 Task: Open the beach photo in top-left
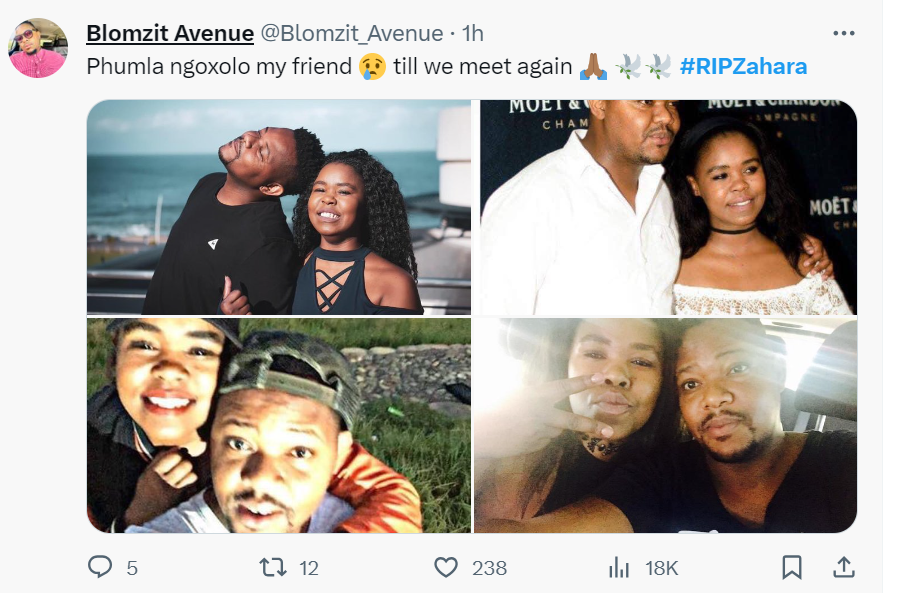[x=278, y=207]
